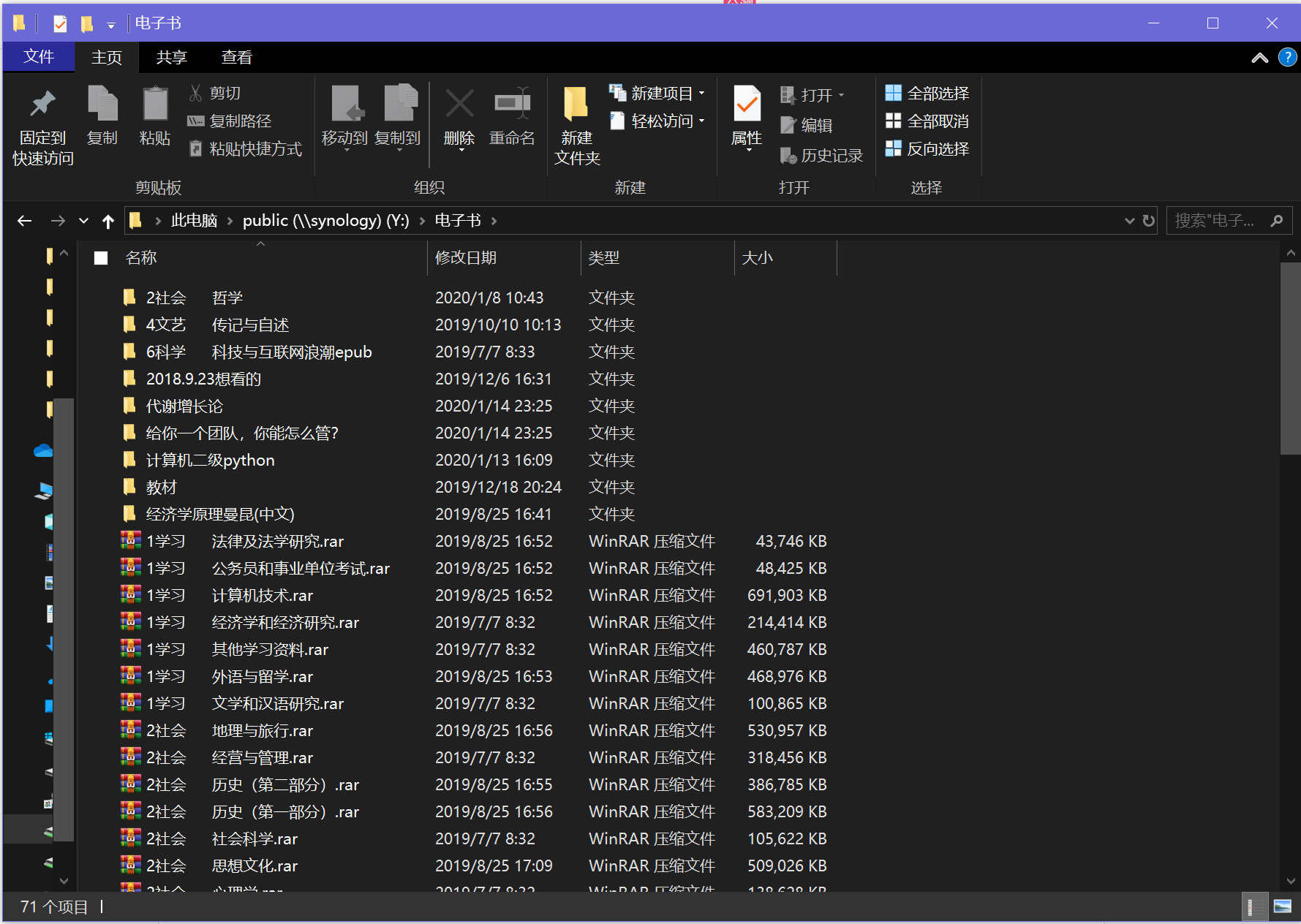1301x924 pixels.
Task: Click the Rename icon
Action: click(512, 104)
